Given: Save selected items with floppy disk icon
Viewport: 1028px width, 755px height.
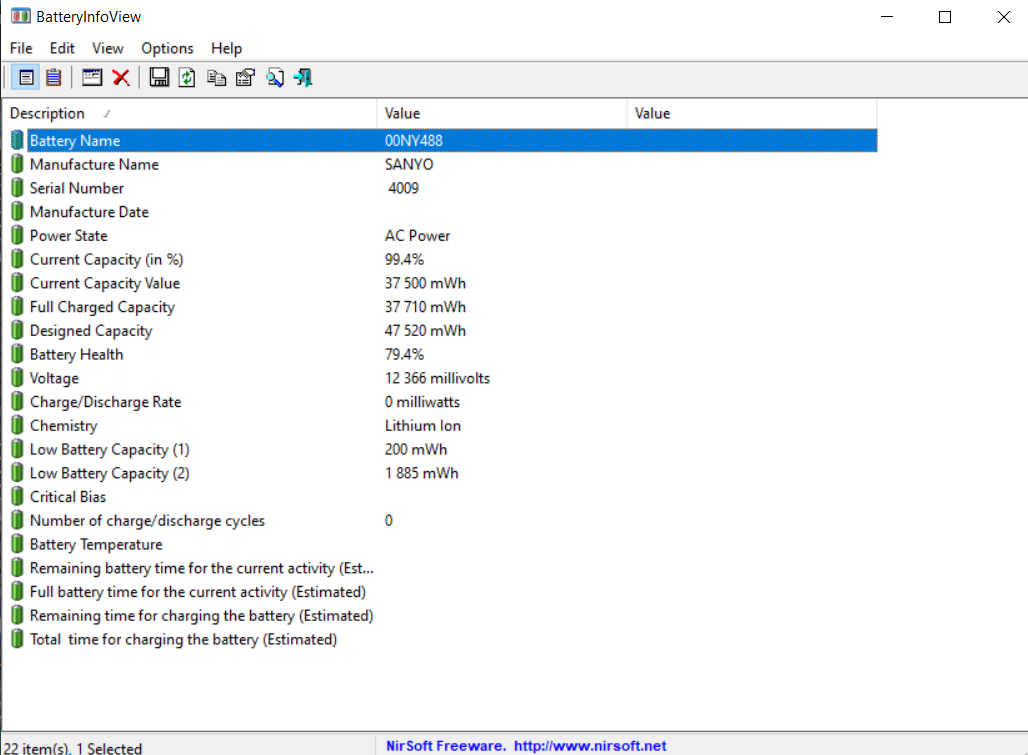Looking at the screenshot, I should pos(159,78).
